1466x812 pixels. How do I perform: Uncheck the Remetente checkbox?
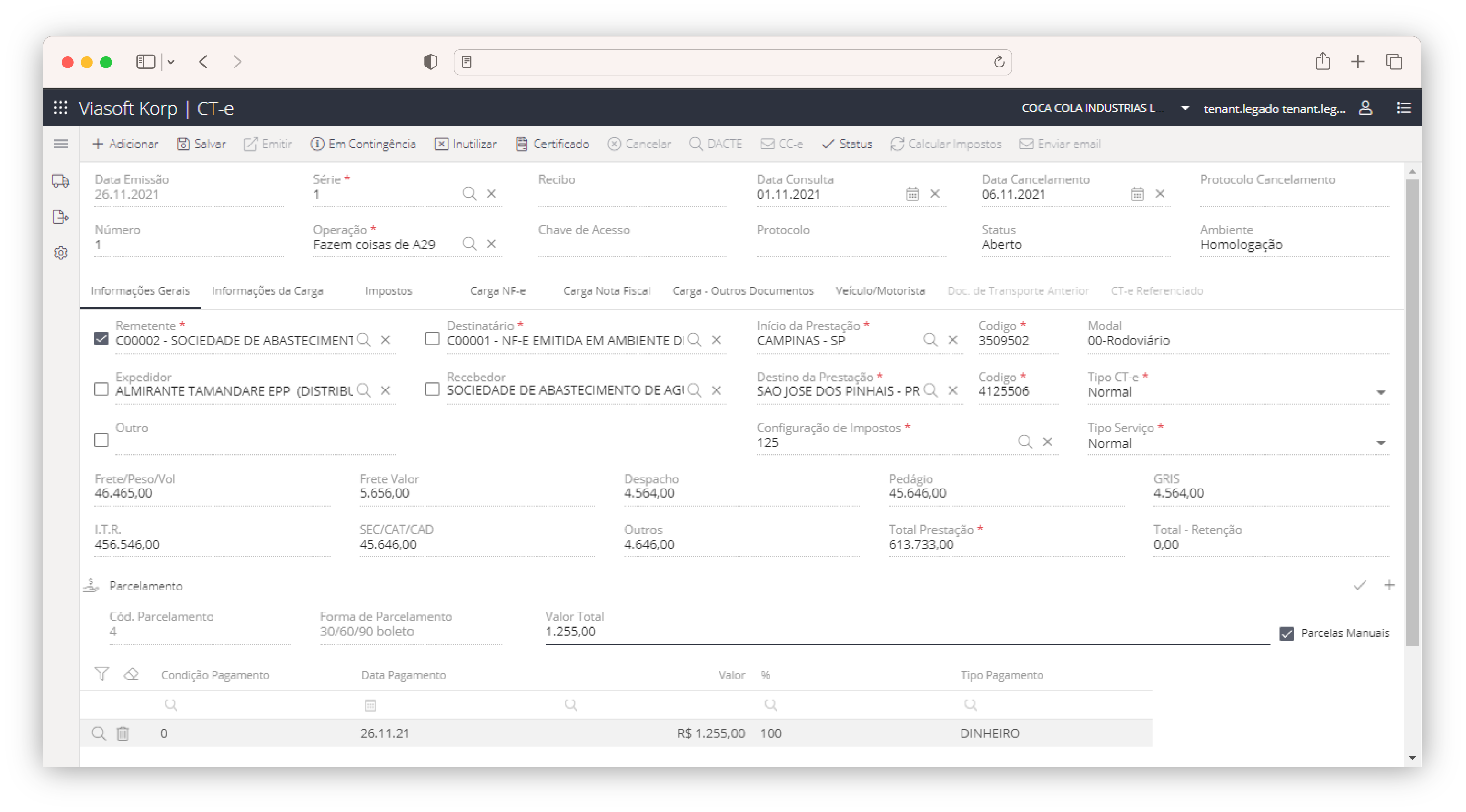(101, 339)
